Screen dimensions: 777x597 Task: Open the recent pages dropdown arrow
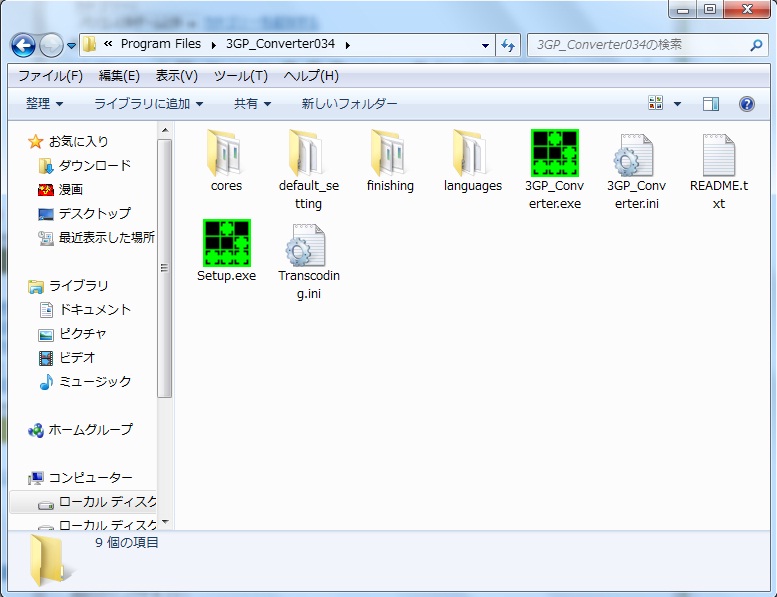(x=71, y=46)
